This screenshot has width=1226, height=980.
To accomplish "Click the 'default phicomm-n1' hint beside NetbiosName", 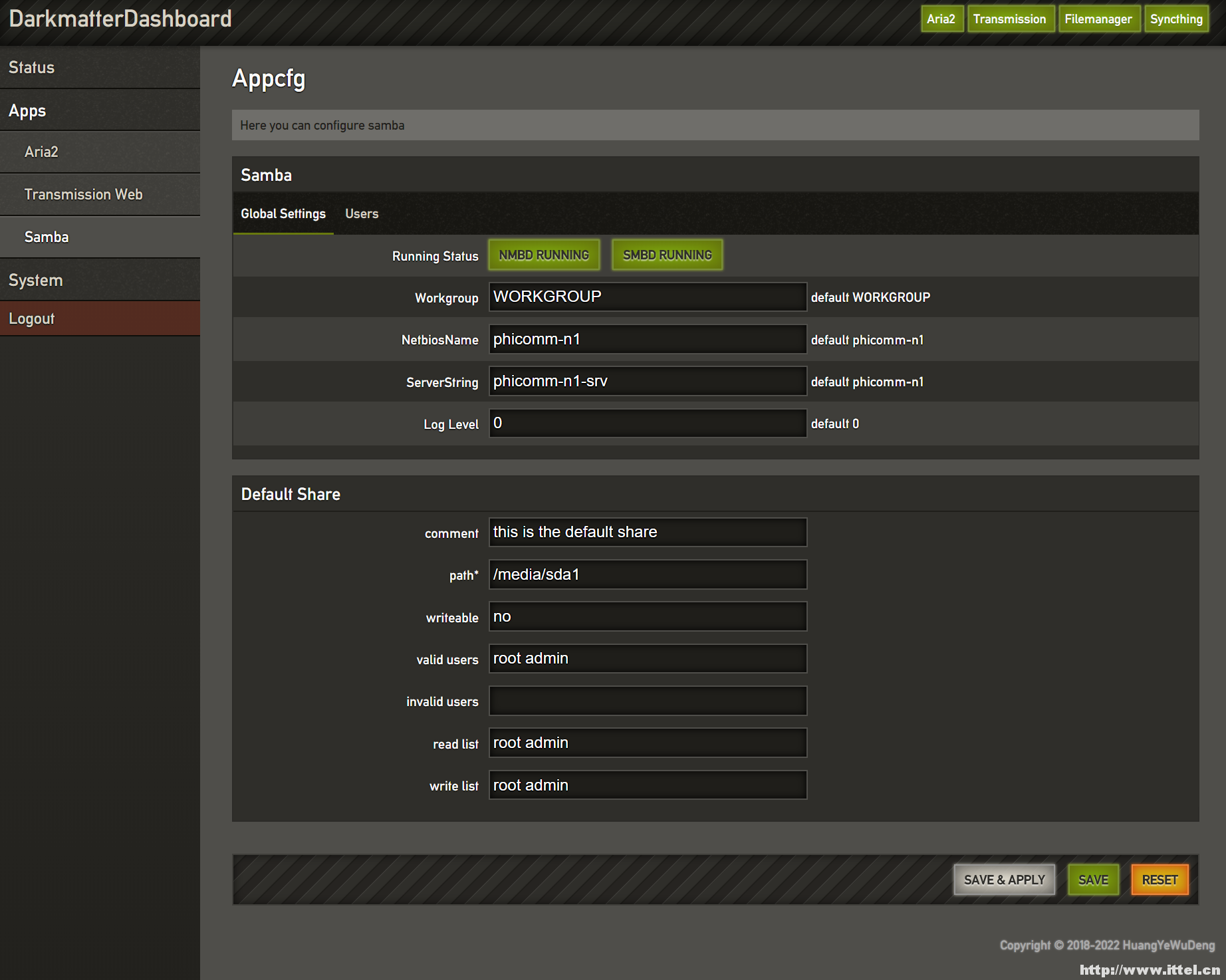I will pyautogui.click(x=867, y=340).
